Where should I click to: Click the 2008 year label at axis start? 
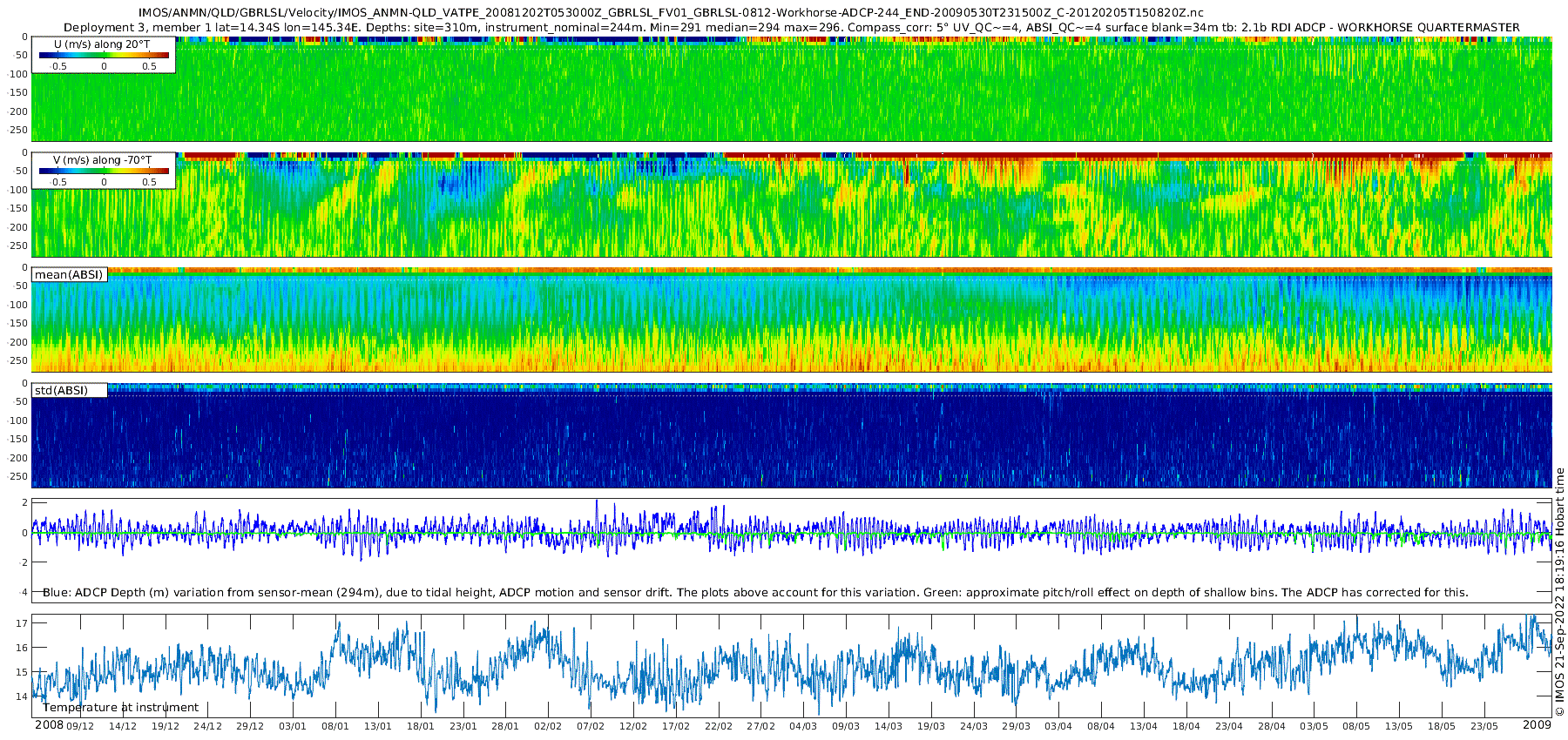pos(49,725)
